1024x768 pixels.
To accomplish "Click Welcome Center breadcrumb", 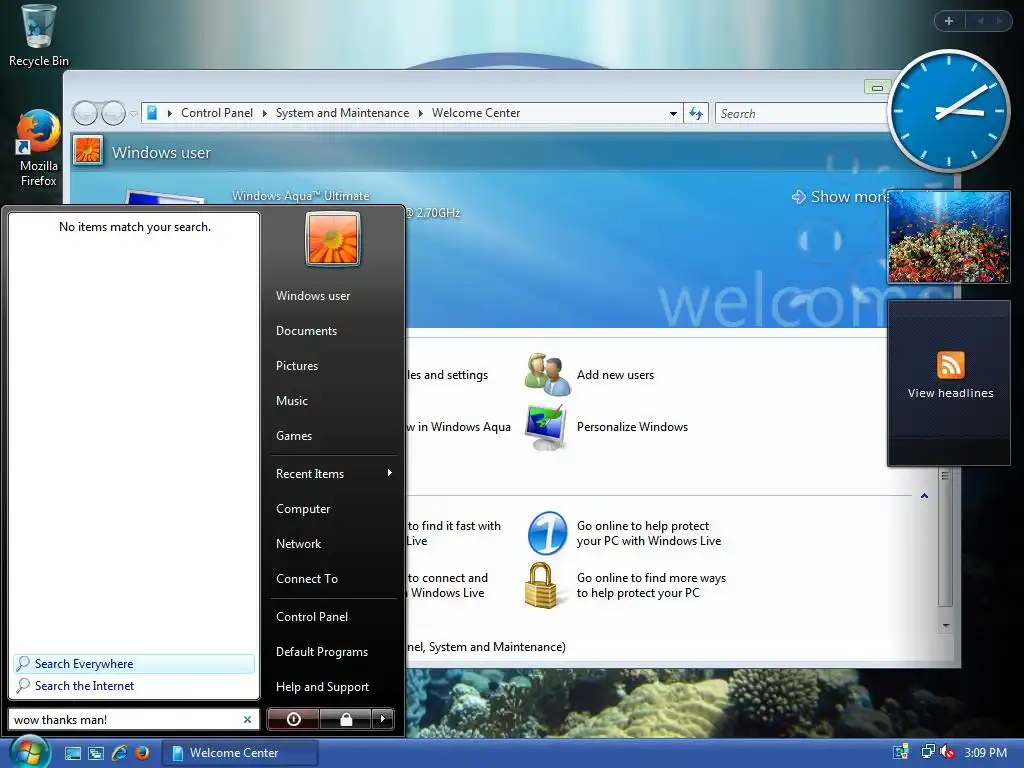I will point(476,113).
